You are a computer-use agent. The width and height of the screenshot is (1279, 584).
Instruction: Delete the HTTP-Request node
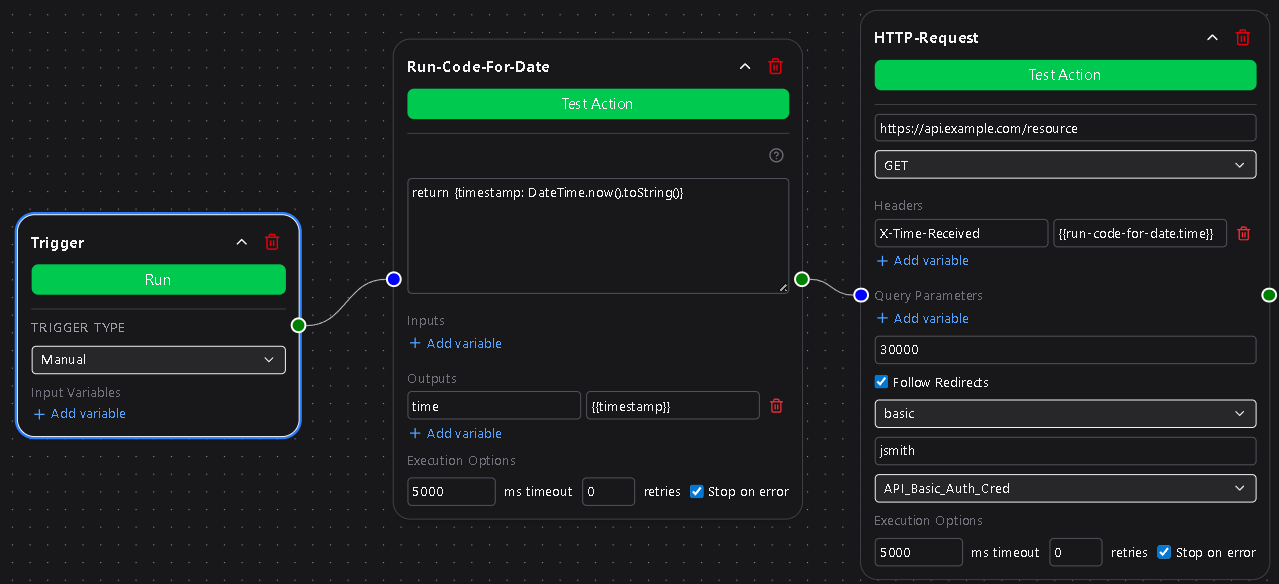coord(1243,37)
